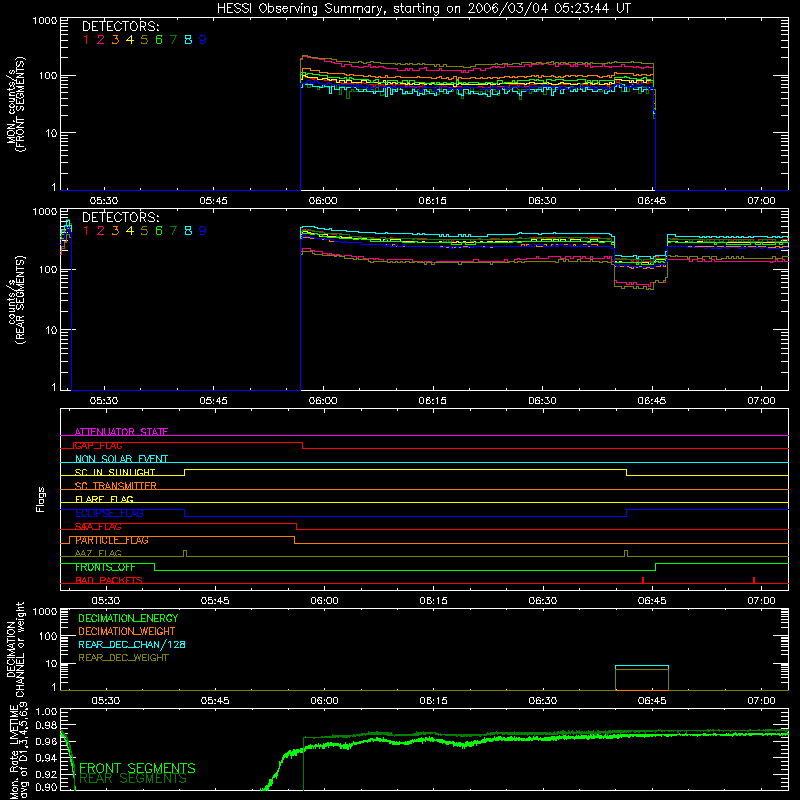Click the FRONTS_OFF flag label

click(x=105, y=567)
